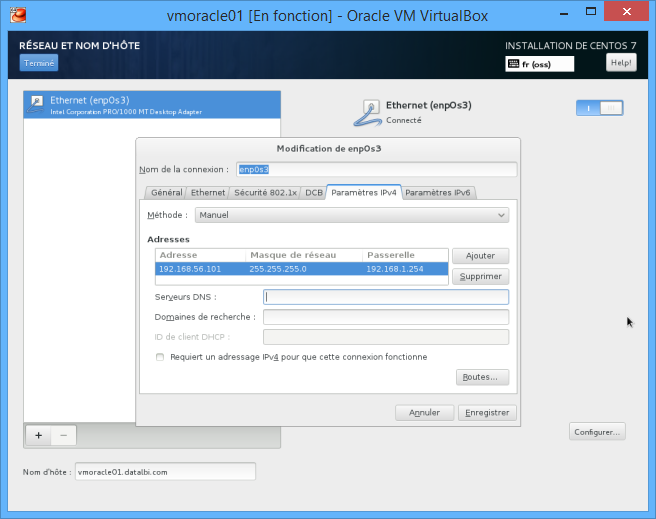This screenshot has width=656, height=519.
Task: Click the Adresse column header
Action: click(200, 255)
